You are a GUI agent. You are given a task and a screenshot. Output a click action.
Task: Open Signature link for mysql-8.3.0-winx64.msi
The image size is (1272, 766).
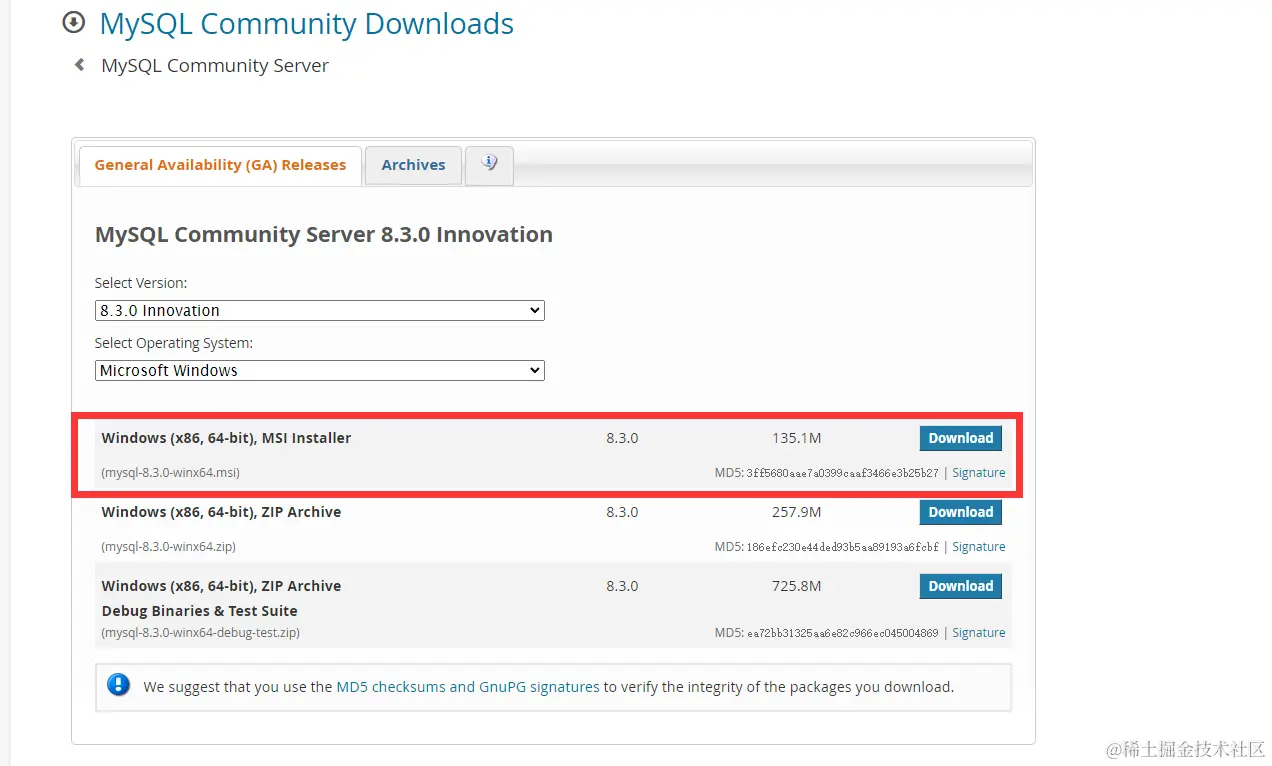[x=978, y=472]
